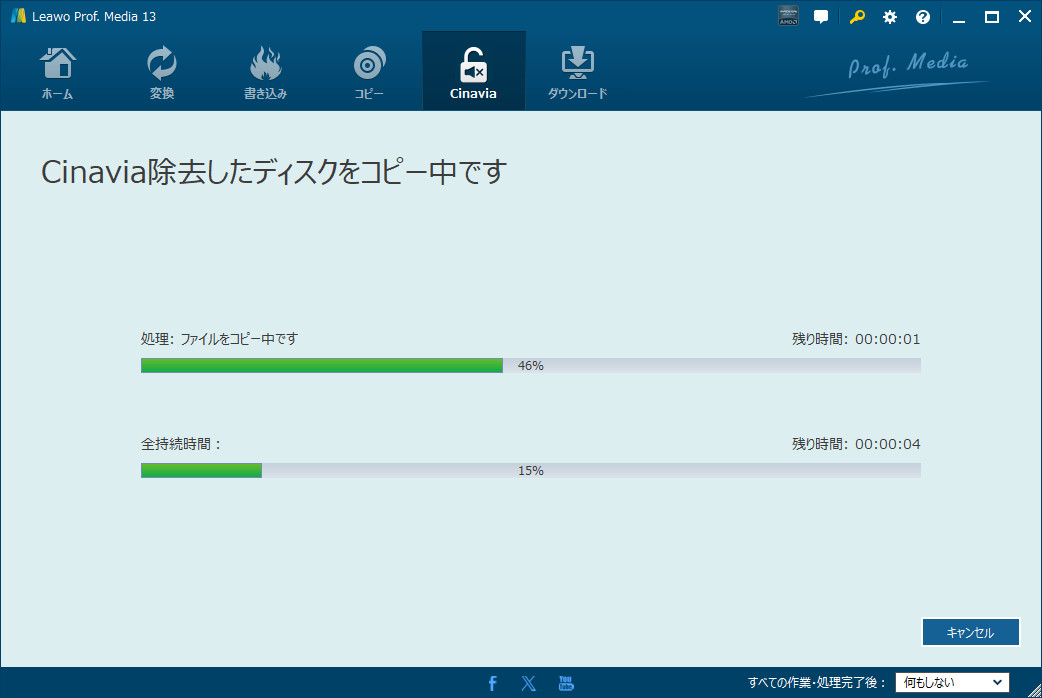Click the キャンセル button

[971, 632]
